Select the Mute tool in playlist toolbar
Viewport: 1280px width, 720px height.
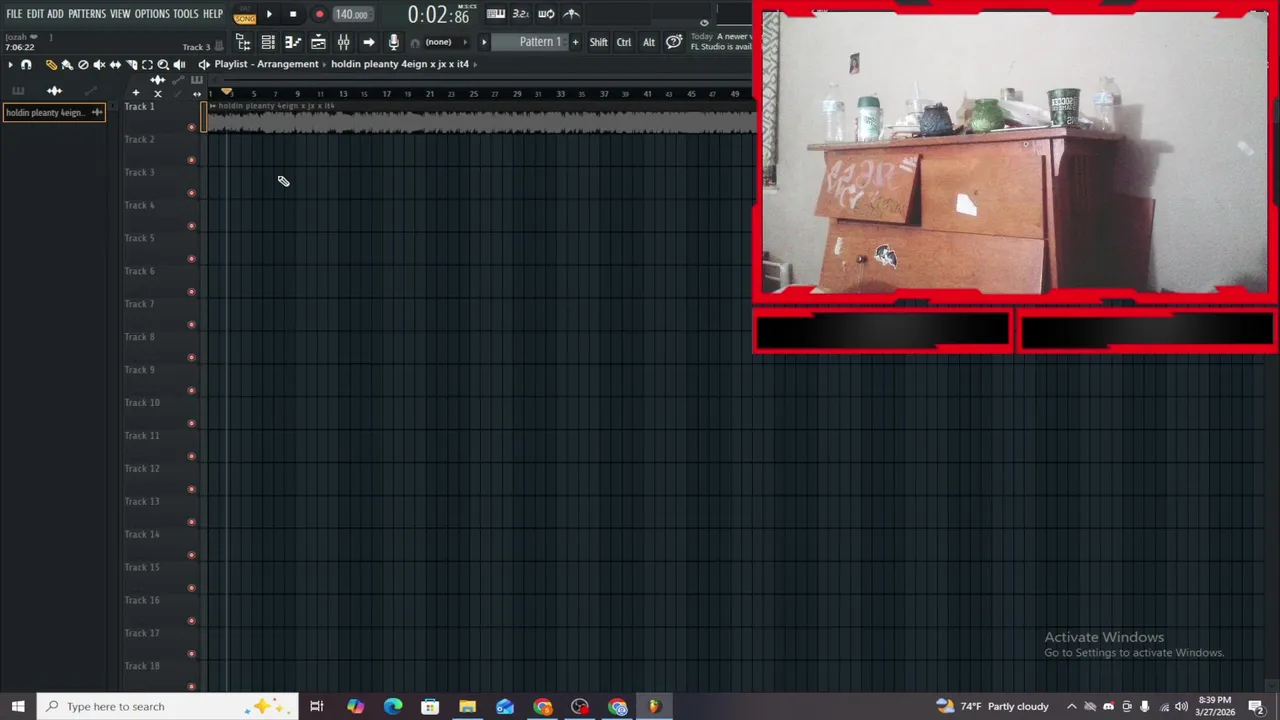point(99,64)
